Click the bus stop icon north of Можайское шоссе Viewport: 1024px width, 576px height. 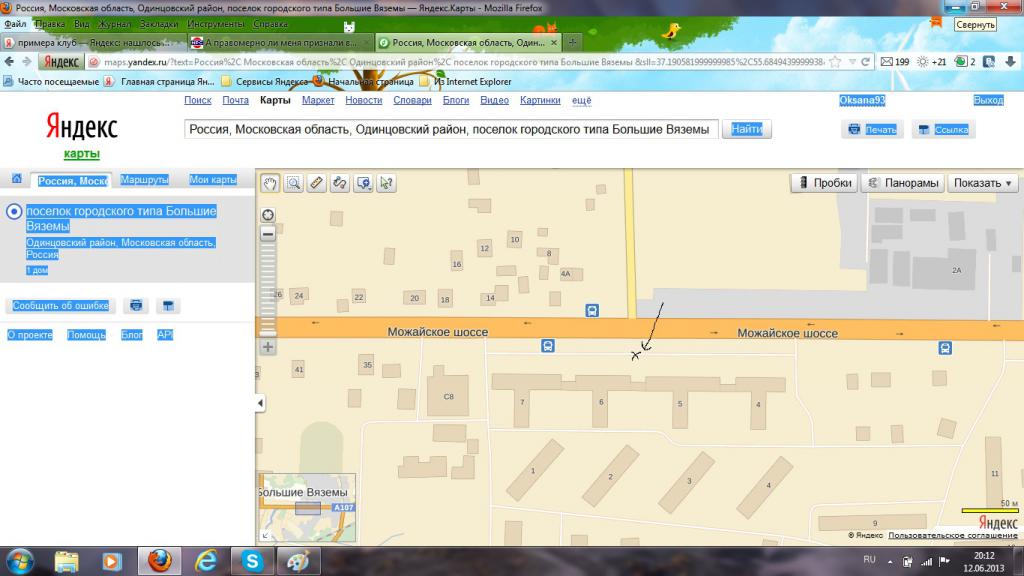592,310
